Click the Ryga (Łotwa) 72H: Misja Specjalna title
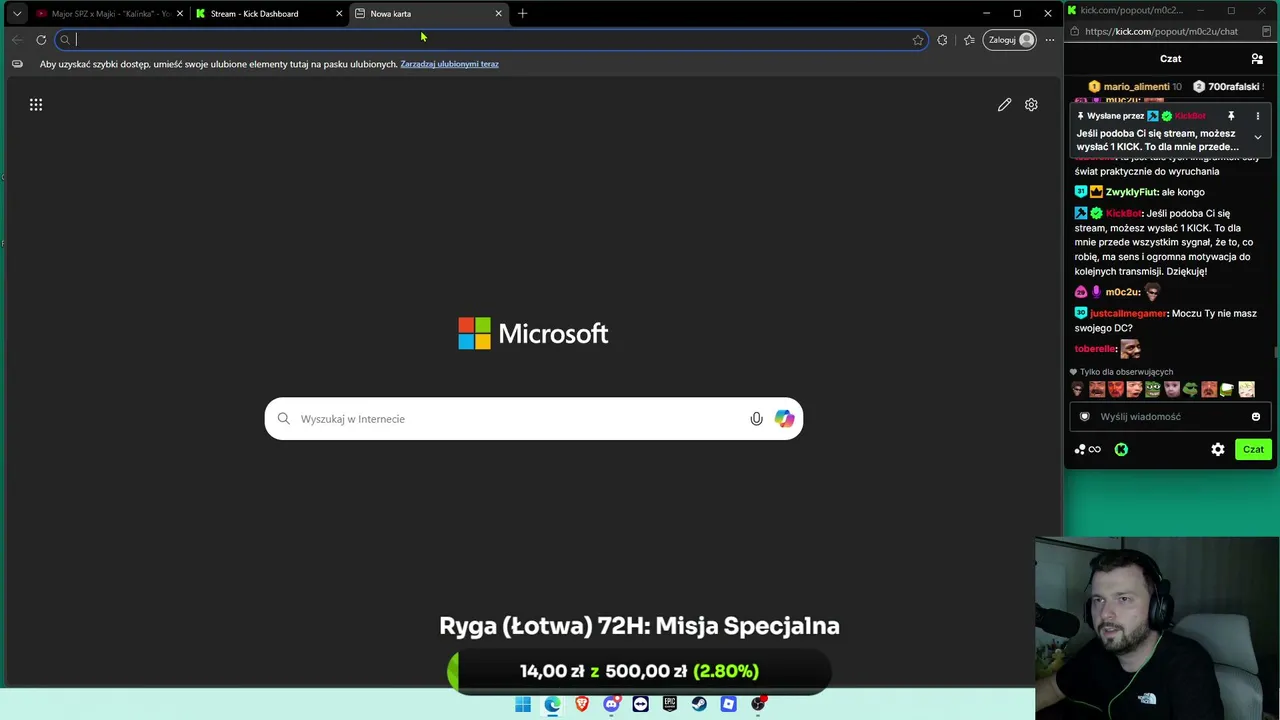Screen dimensions: 1280x720 point(639,626)
